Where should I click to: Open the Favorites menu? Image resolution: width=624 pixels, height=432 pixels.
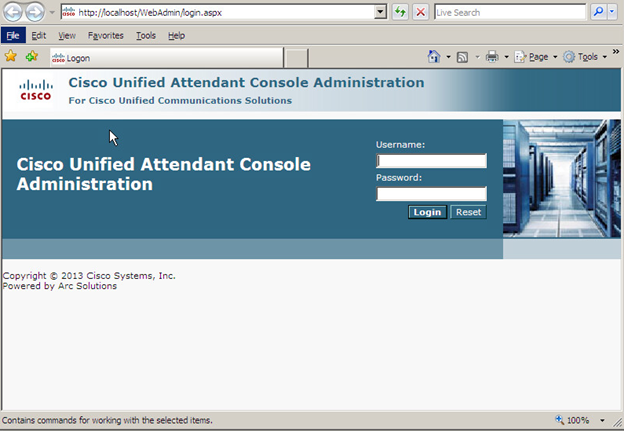[x=106, y=35]
